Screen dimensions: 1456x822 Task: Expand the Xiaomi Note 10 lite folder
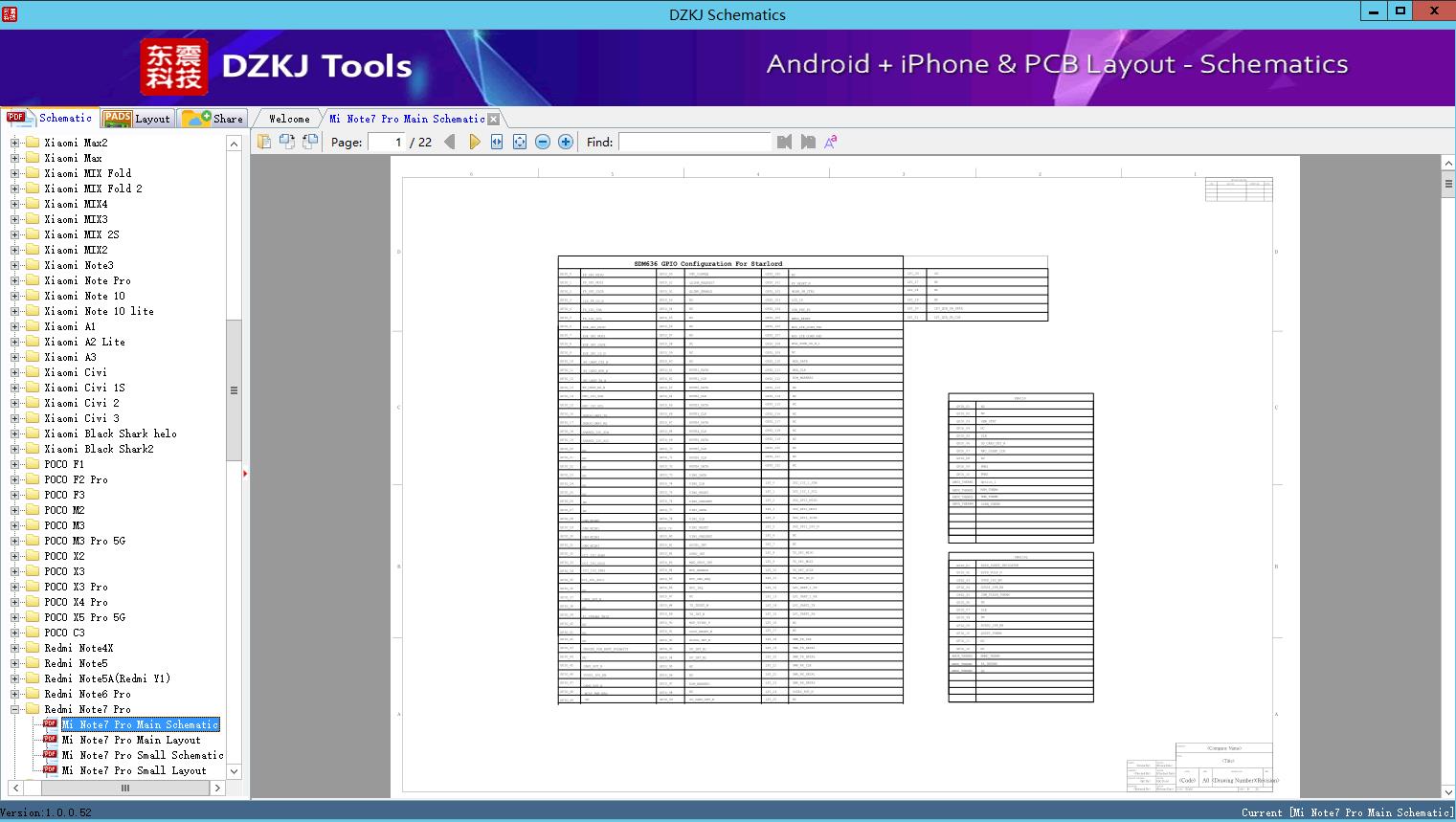pyautogui.click(x=14, y=311)
